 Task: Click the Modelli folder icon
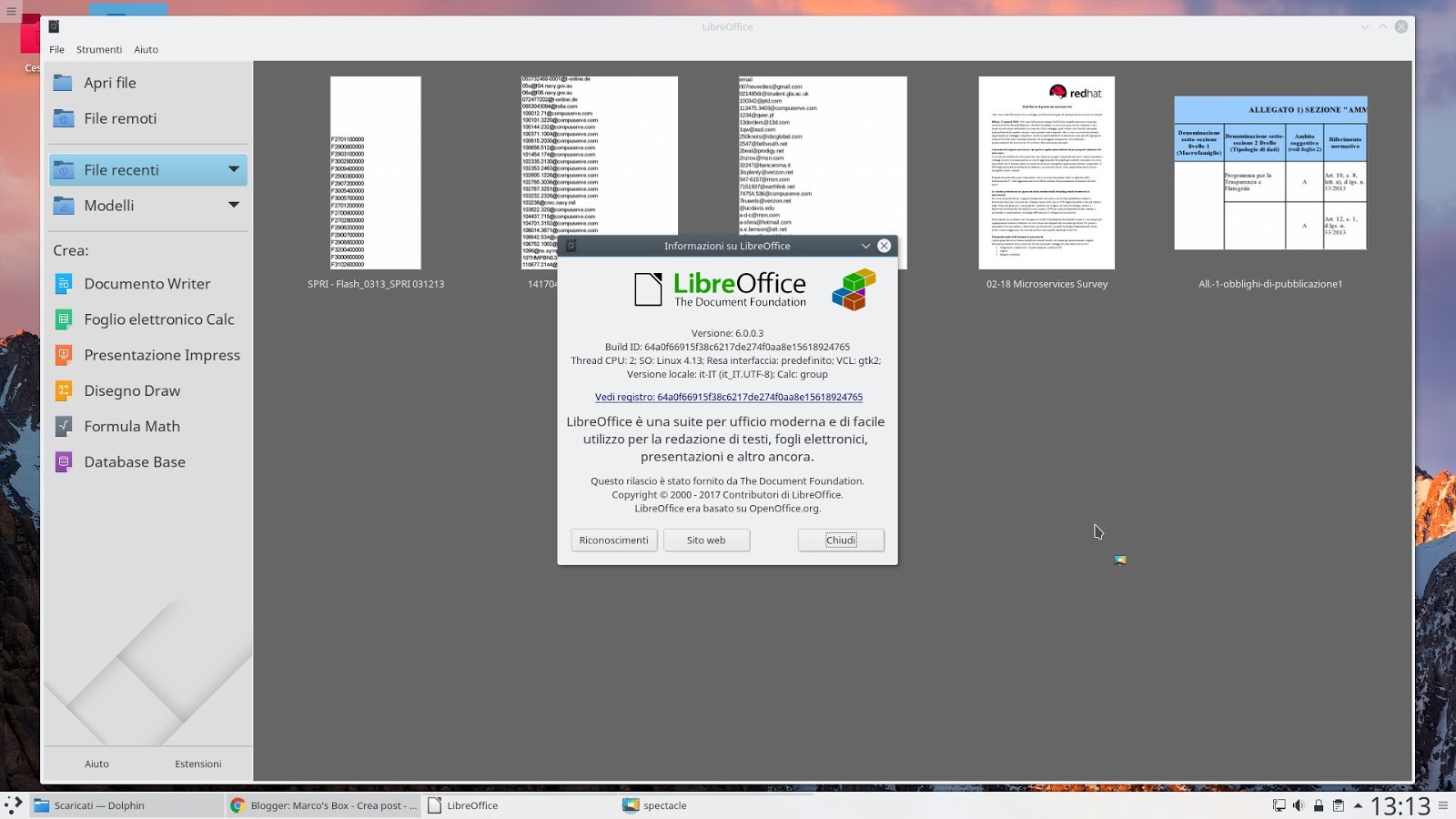63,206
